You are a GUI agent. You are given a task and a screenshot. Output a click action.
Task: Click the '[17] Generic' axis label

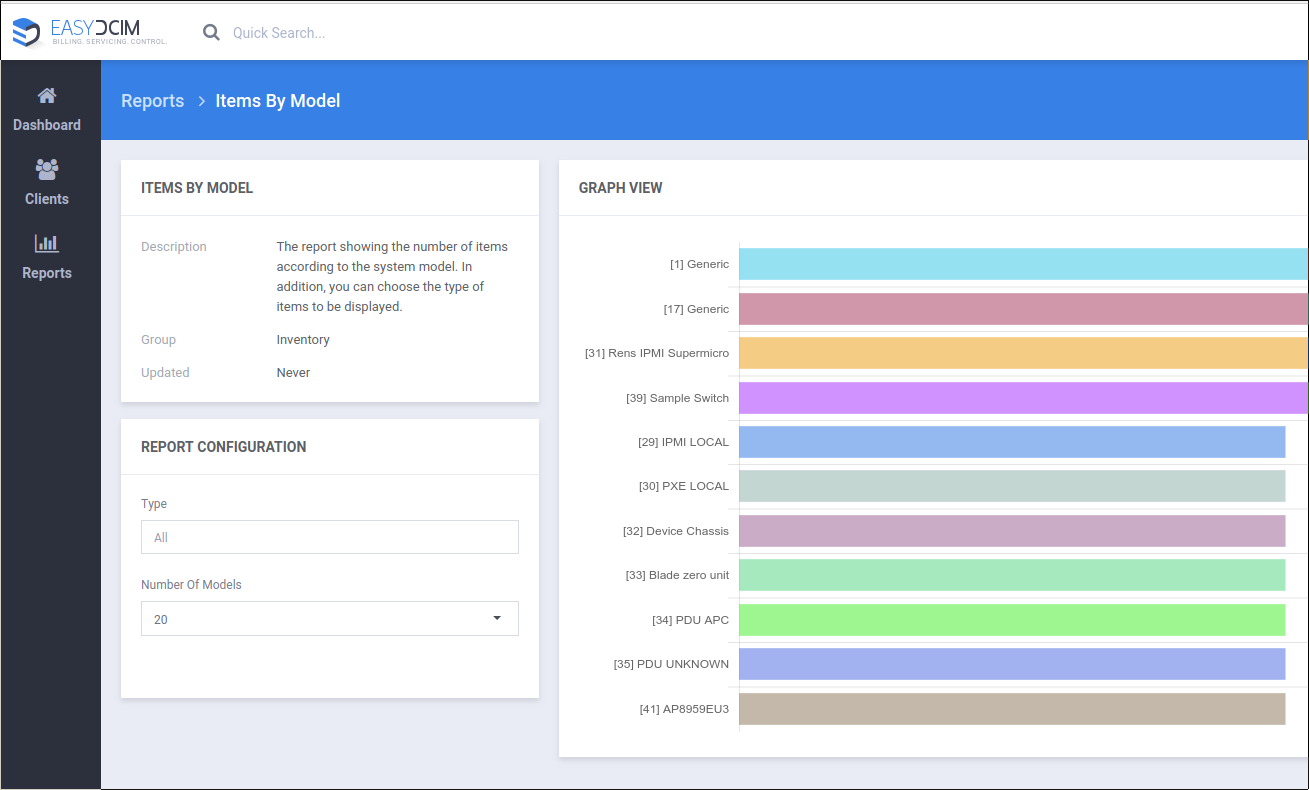pos(696,309)
